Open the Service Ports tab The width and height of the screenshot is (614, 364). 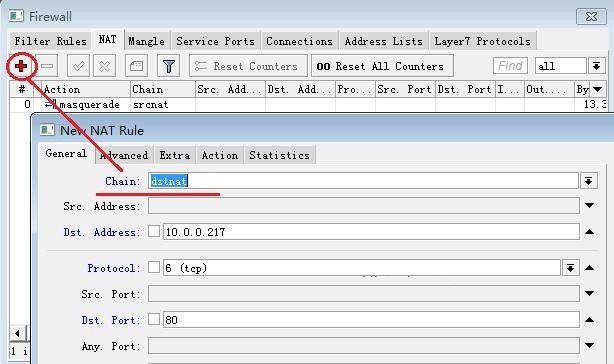click(215, 41)
